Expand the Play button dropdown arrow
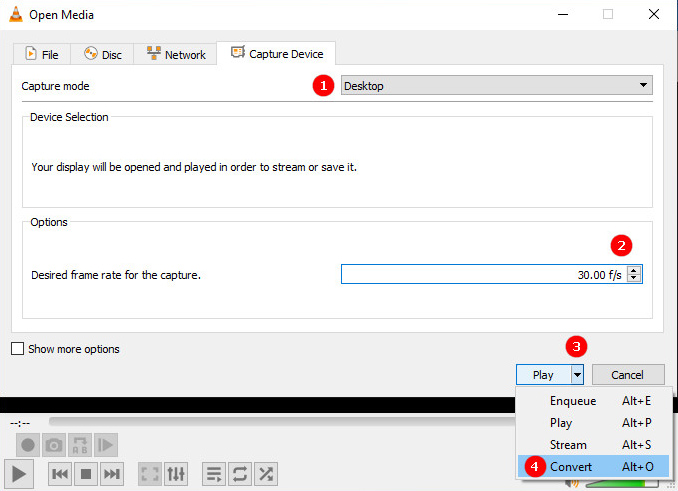This screenshot has height=491, width=678. (577, 375)
